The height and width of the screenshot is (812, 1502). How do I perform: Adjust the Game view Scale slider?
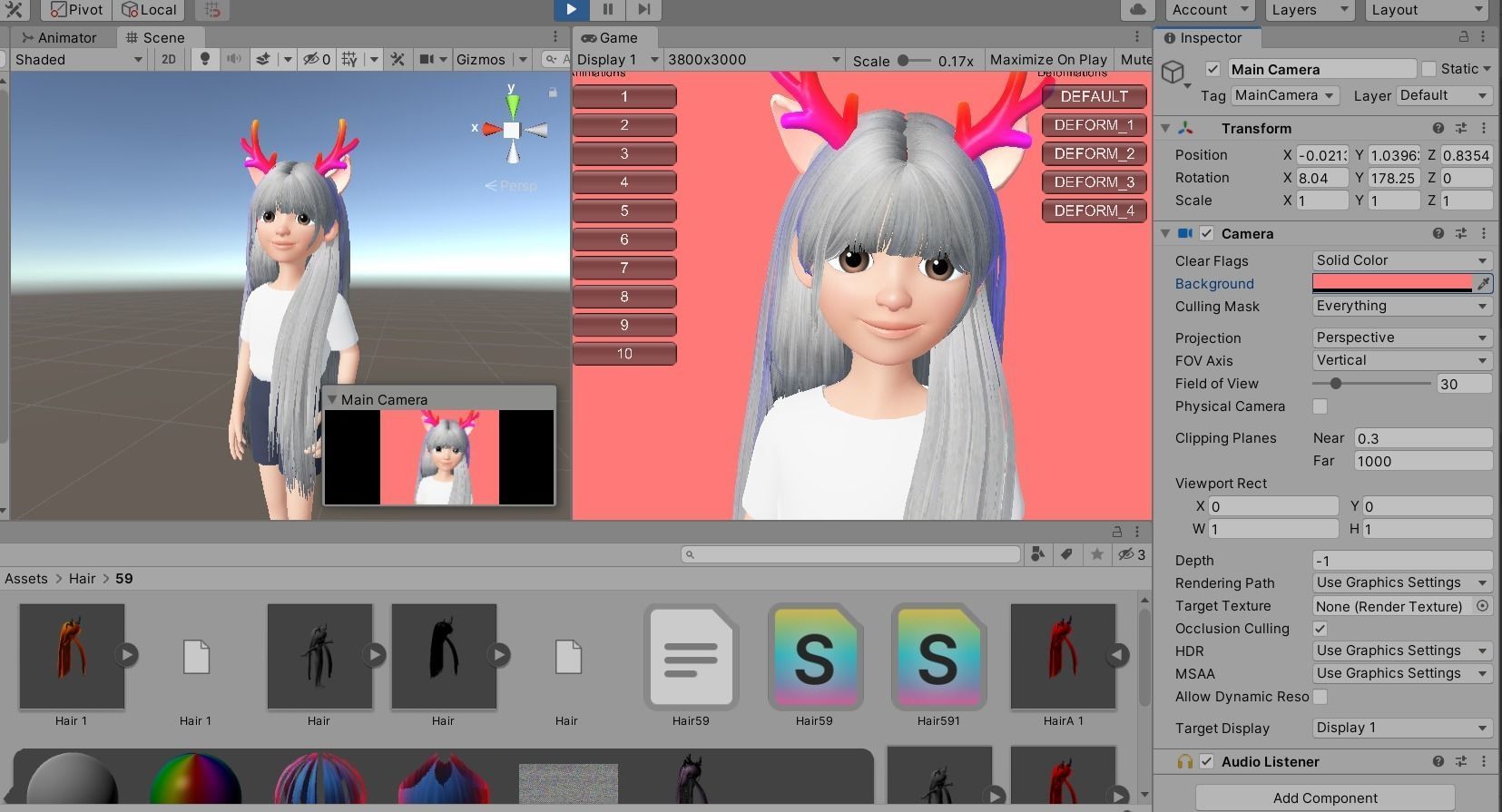[913, 60]
